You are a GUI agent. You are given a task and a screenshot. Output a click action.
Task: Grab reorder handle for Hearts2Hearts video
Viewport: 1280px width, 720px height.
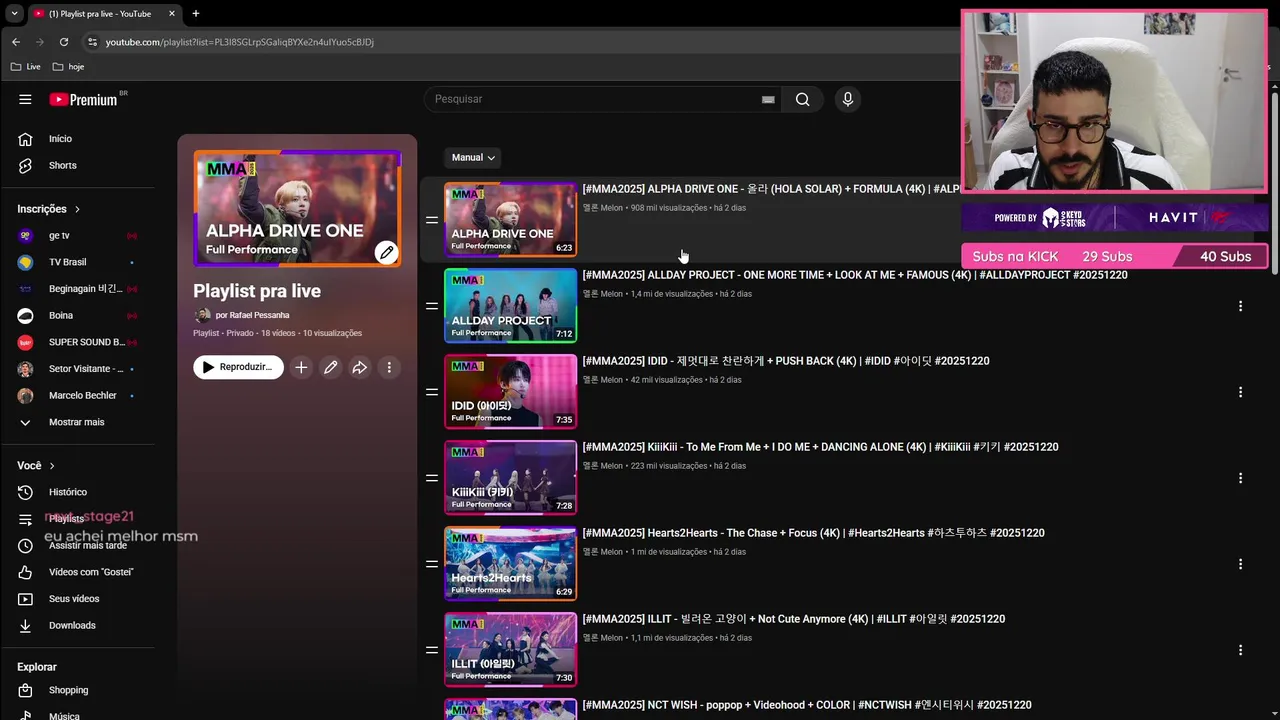[x=432, y=564]
